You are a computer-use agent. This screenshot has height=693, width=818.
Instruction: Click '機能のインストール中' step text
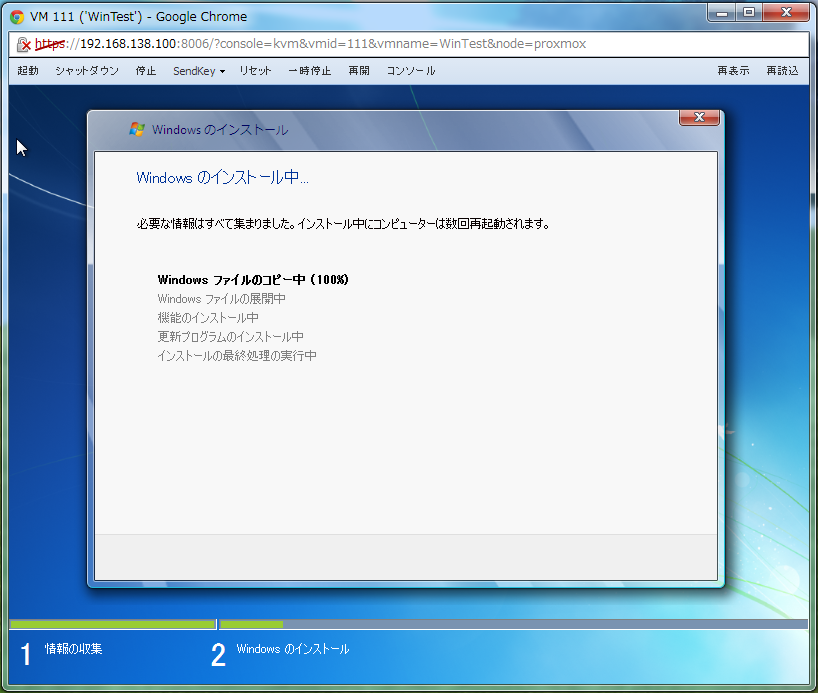[208, 318]
